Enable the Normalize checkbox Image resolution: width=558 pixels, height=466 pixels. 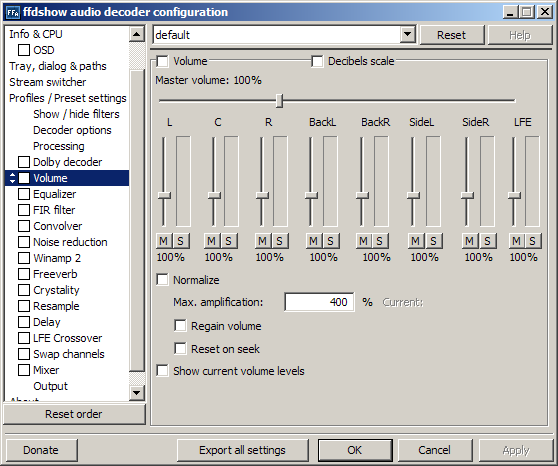[x=163, y=279]
